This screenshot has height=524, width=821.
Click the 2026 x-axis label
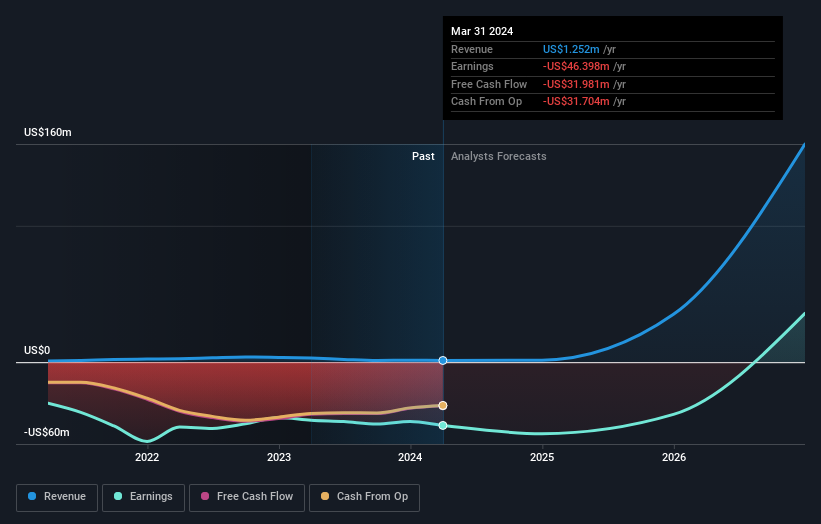pyautogui.click(x=674, y=457)
